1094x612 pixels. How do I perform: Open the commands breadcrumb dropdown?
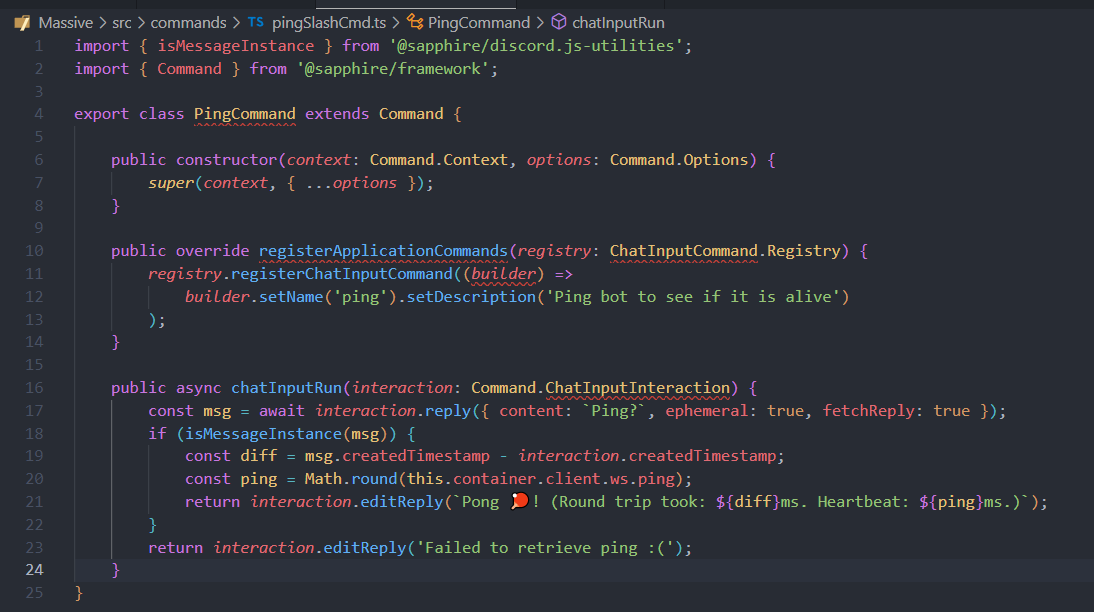pyautogui.click(x=189, y=21)
